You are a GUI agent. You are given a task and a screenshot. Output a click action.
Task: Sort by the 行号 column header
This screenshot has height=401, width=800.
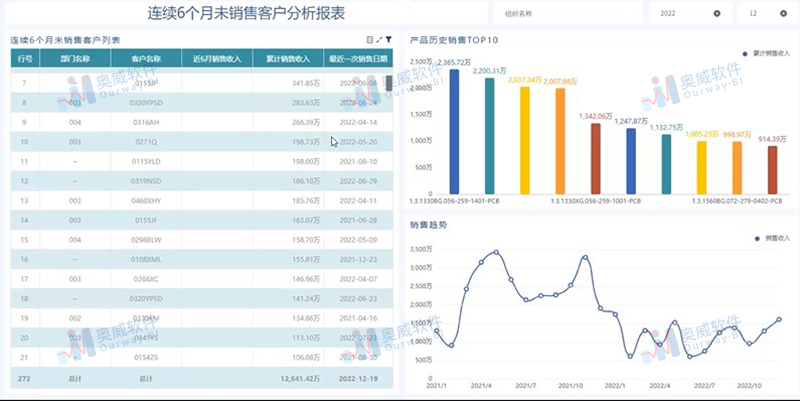pyautogui.click(x=25, y=59)
